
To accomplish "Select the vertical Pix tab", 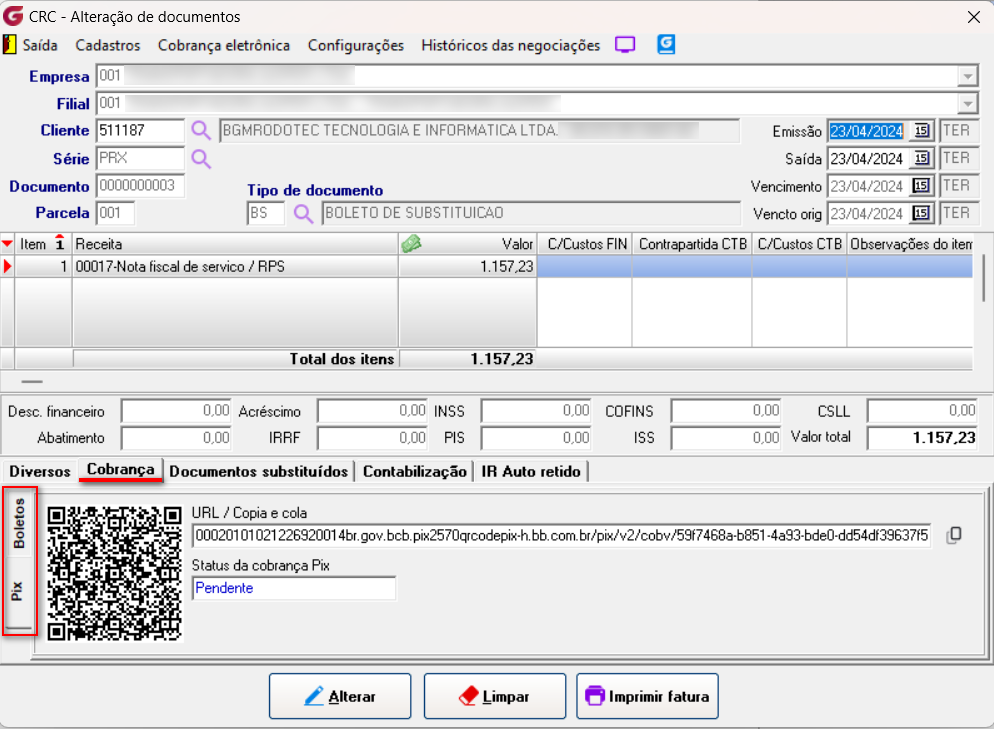I will pos(18,591).
